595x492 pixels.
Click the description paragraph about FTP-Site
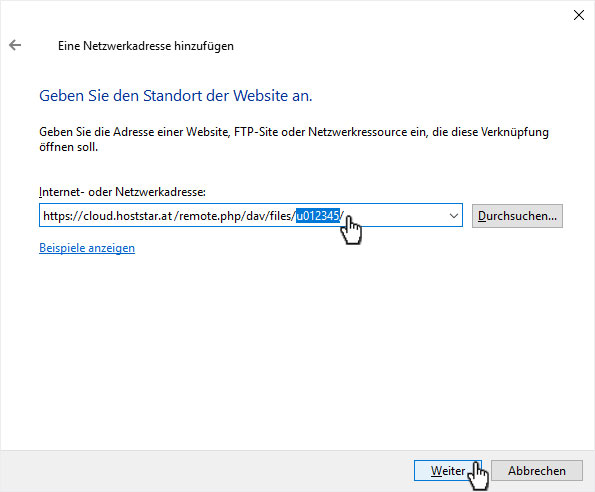294,139
